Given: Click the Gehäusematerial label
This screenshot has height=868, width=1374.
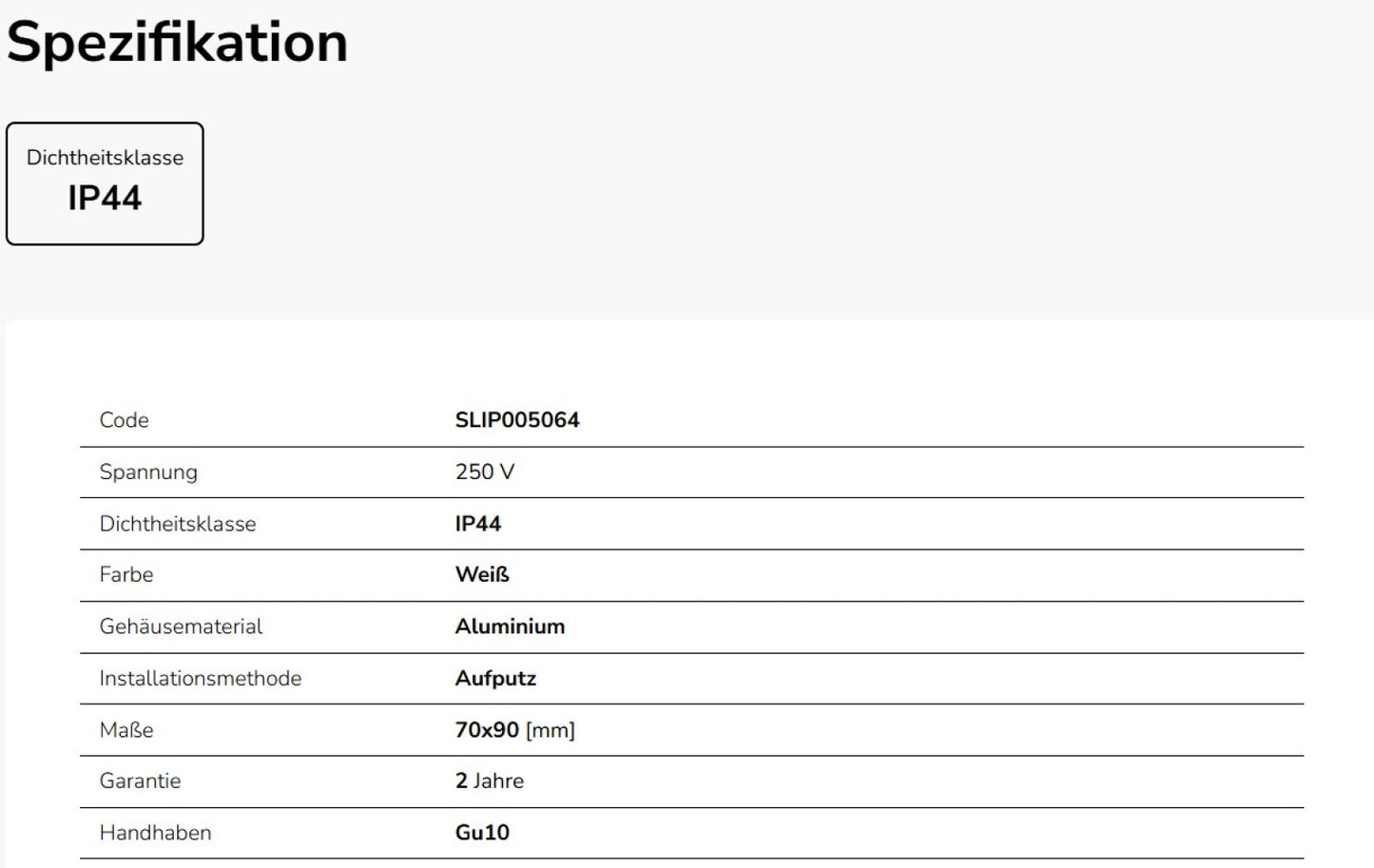Looking at the screenshot, I should pyautogui.click(x=181, y=627).
